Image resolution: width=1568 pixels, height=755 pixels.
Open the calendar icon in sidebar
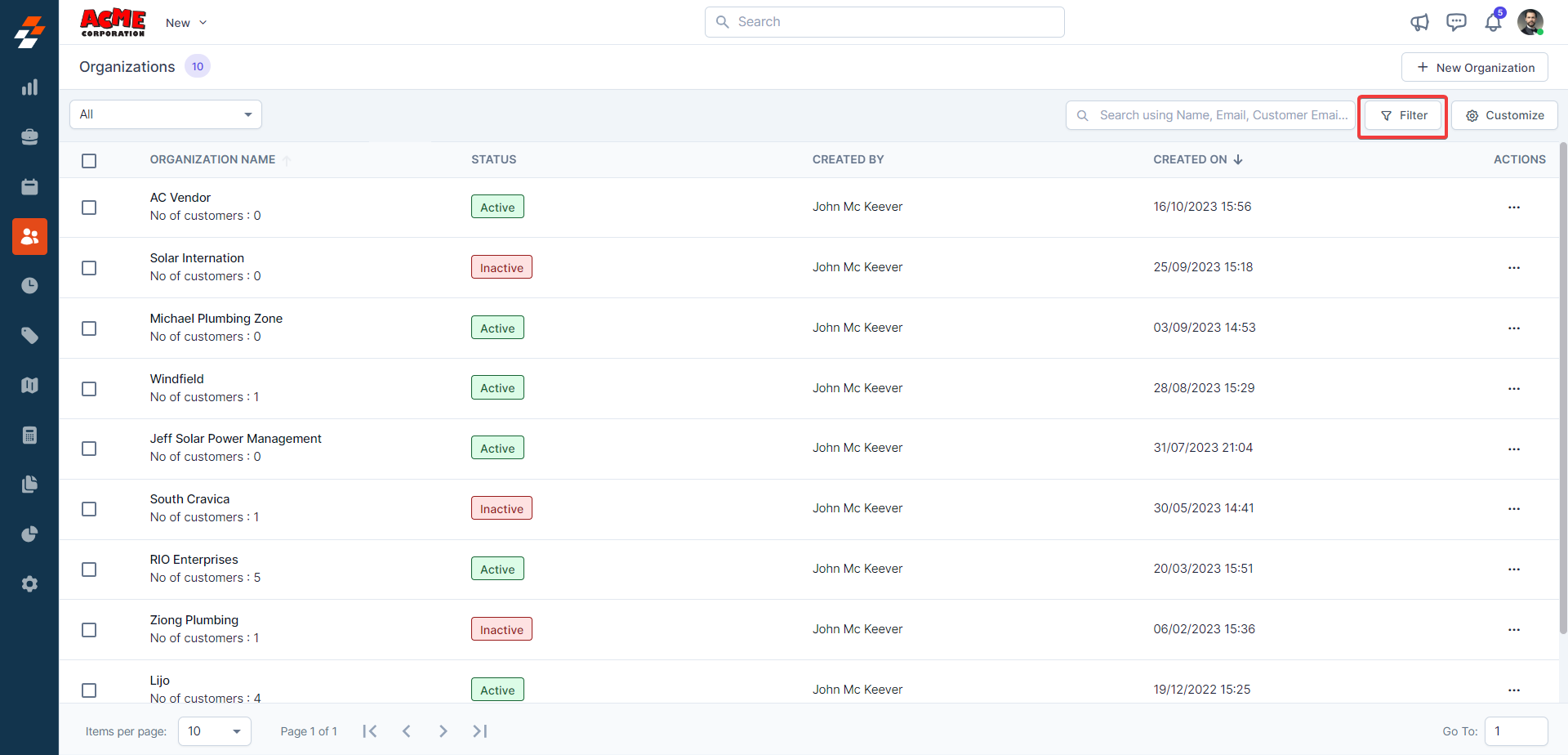pos(29,187)
